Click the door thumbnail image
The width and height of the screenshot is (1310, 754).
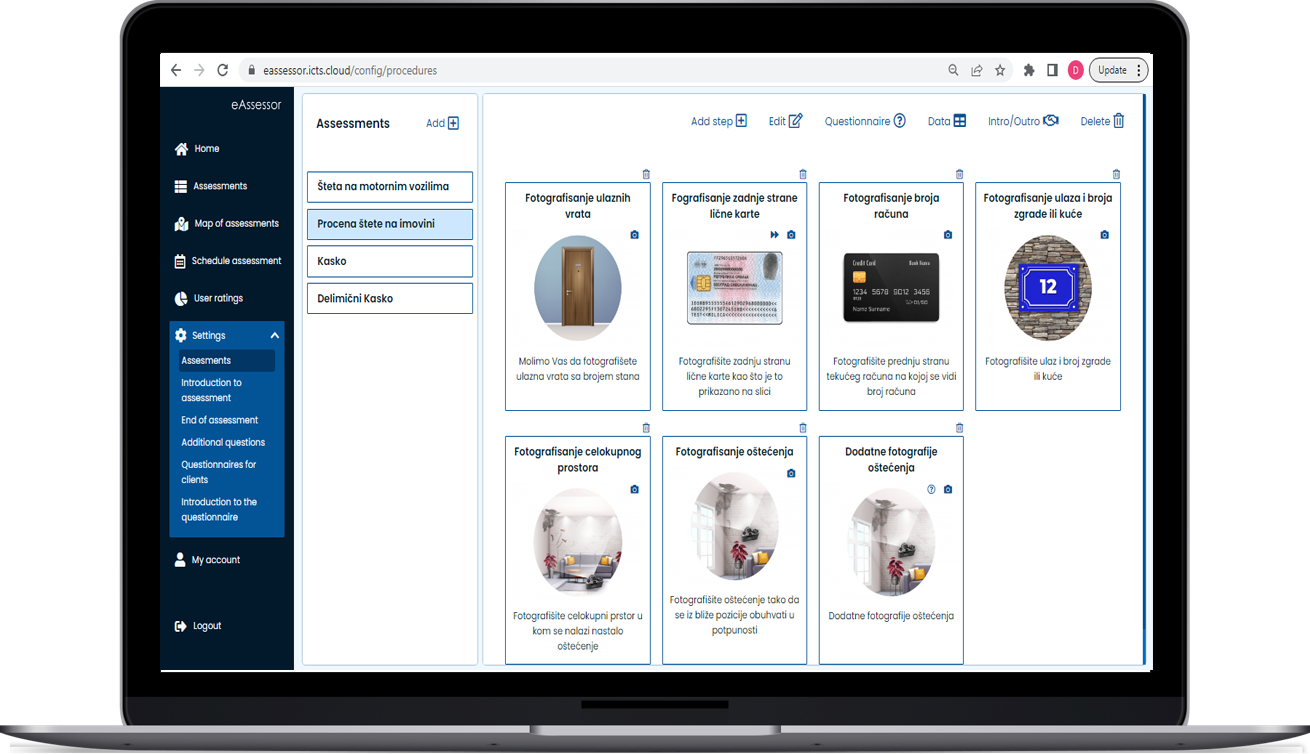point(577,288)
